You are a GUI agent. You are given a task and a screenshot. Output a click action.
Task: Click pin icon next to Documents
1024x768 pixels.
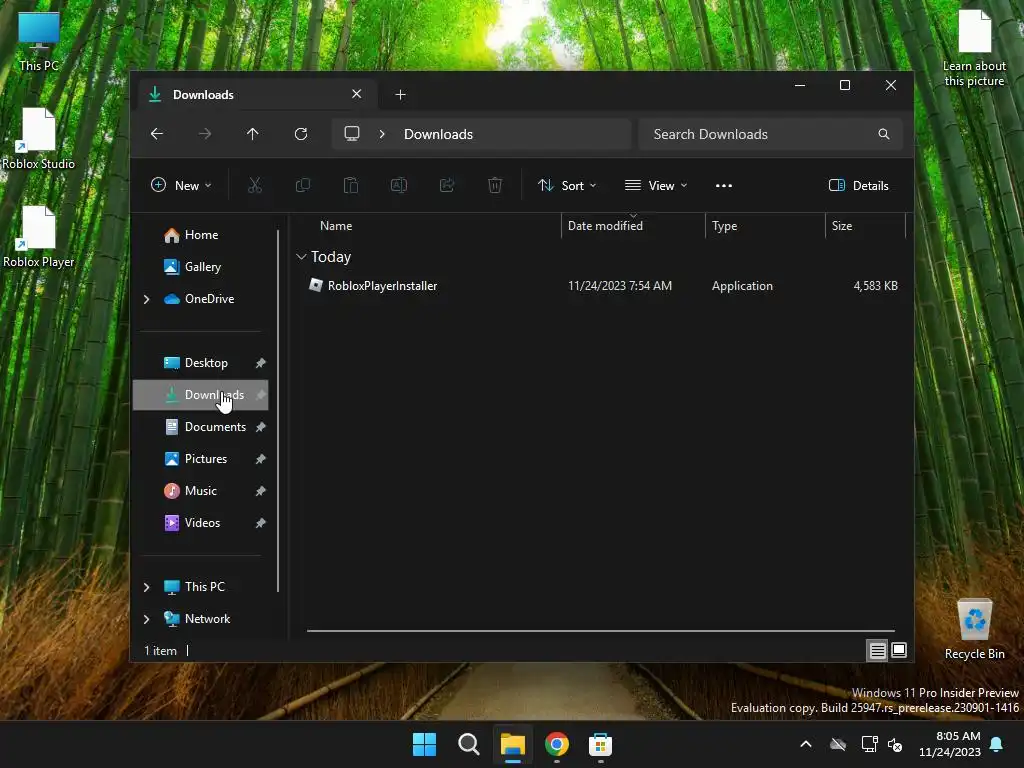261,427
